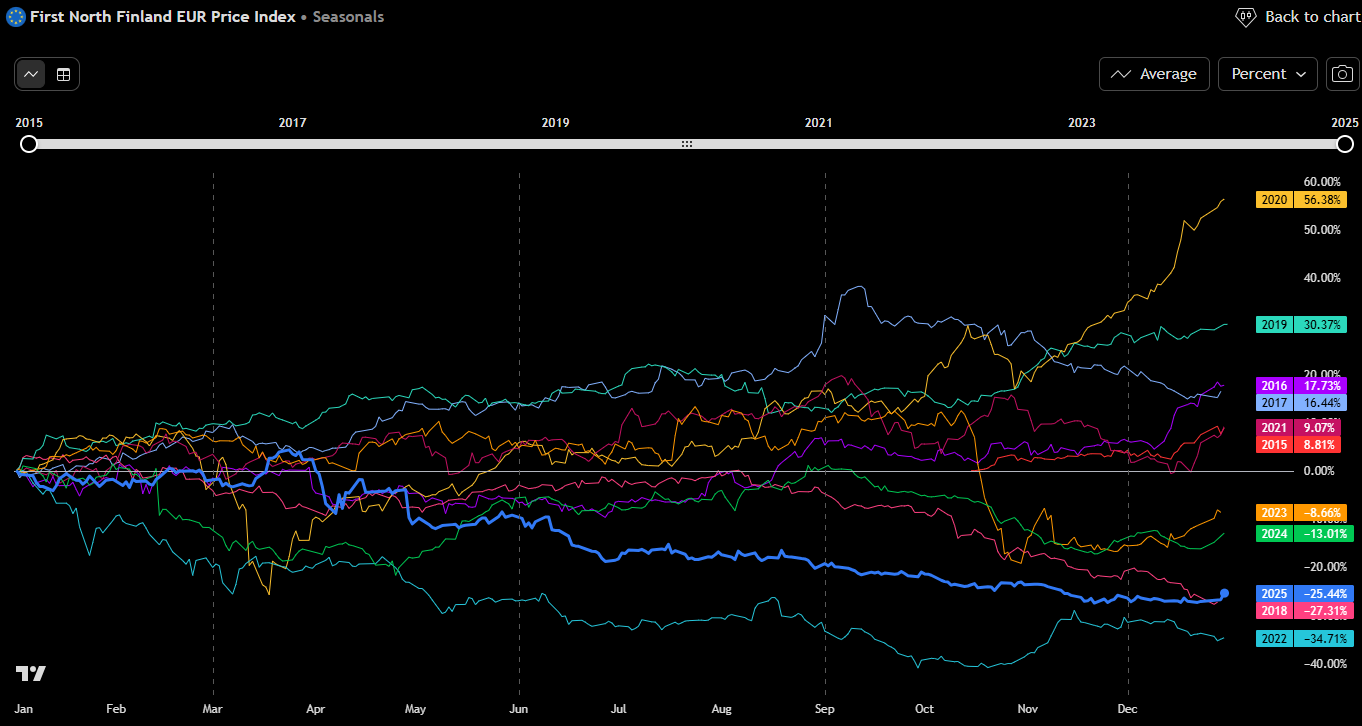Click the center grip of range slider
Image resolution: width=1362 pixels, height=726 pixels.
click(687, 144)
